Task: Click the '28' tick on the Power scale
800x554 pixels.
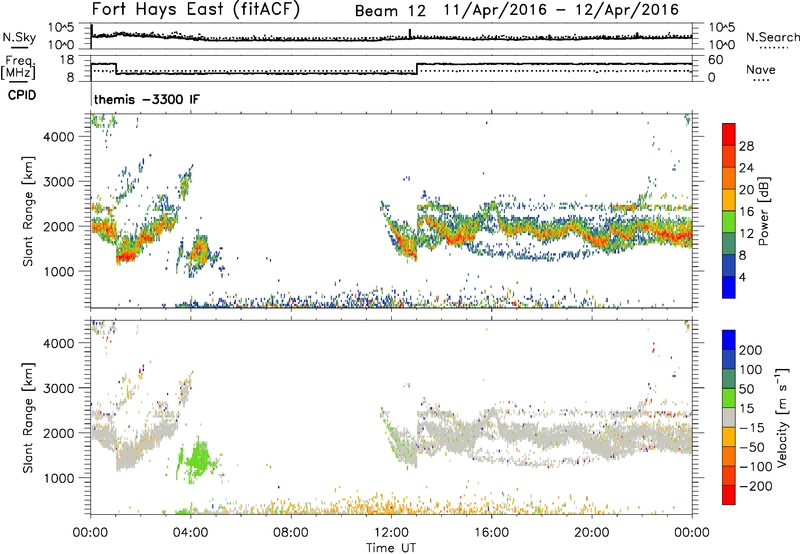Action: (746, 146)
